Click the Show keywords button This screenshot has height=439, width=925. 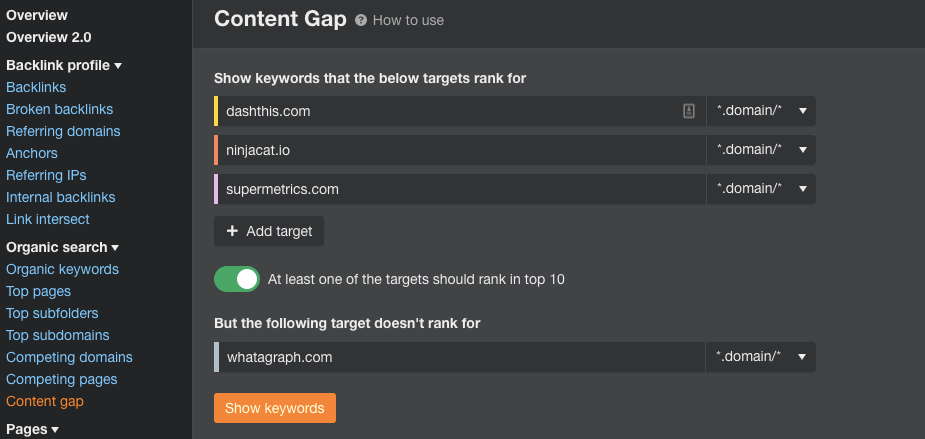[275, 408]
